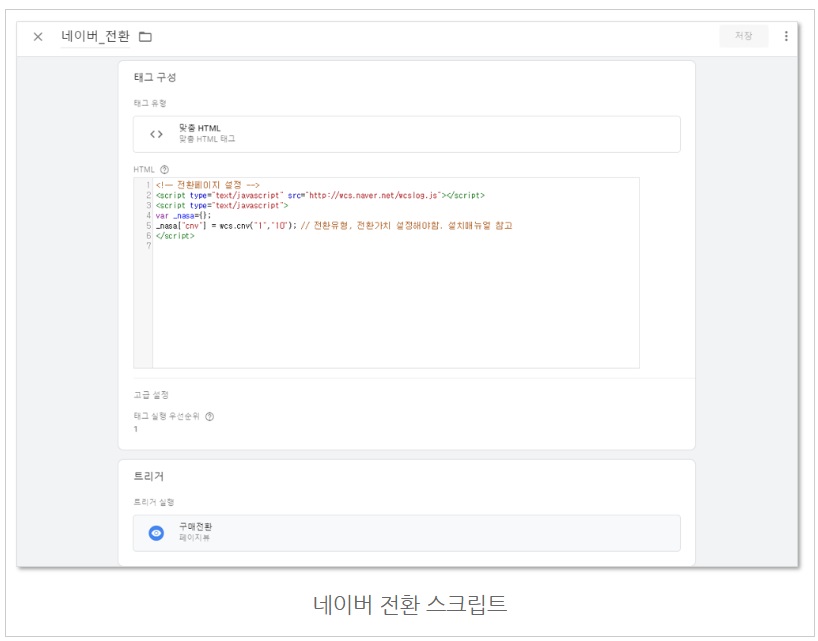Click the tag firing priority value 1

pos(136,429)
